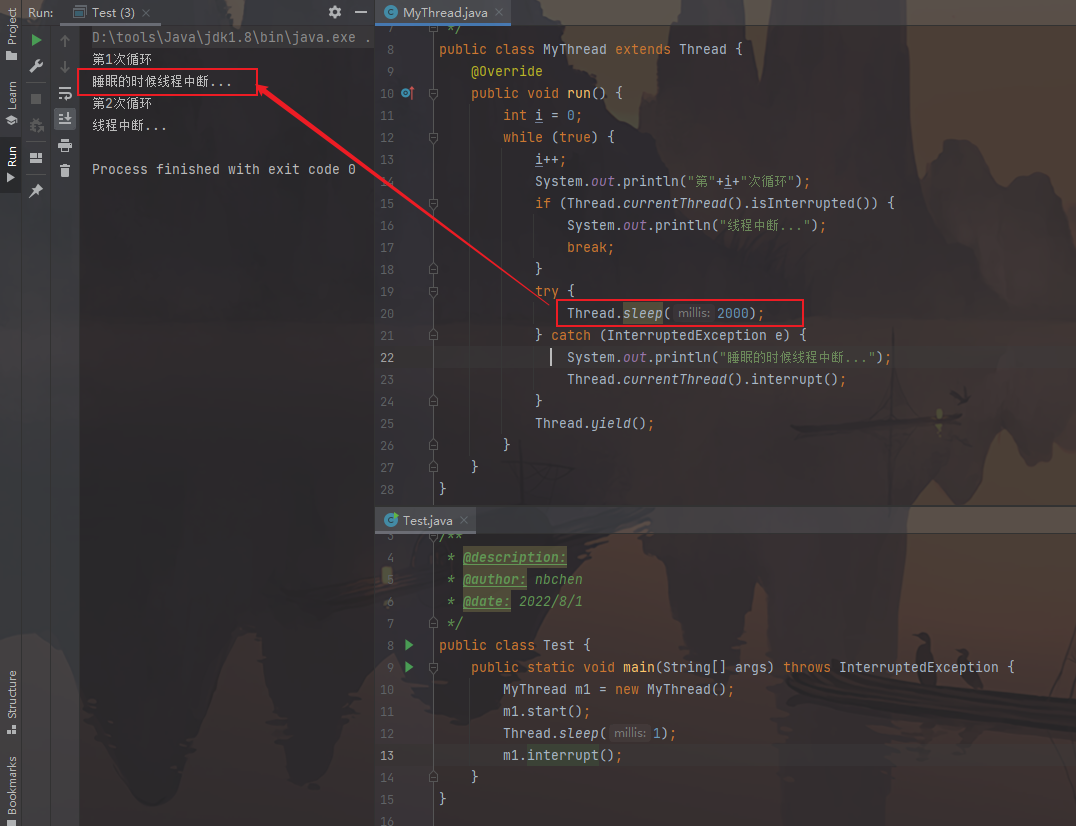Click the Restore Layout icon in Run panel
Image resolution: width=1076 pixels, height=826 pixels.
coord(36,158)
